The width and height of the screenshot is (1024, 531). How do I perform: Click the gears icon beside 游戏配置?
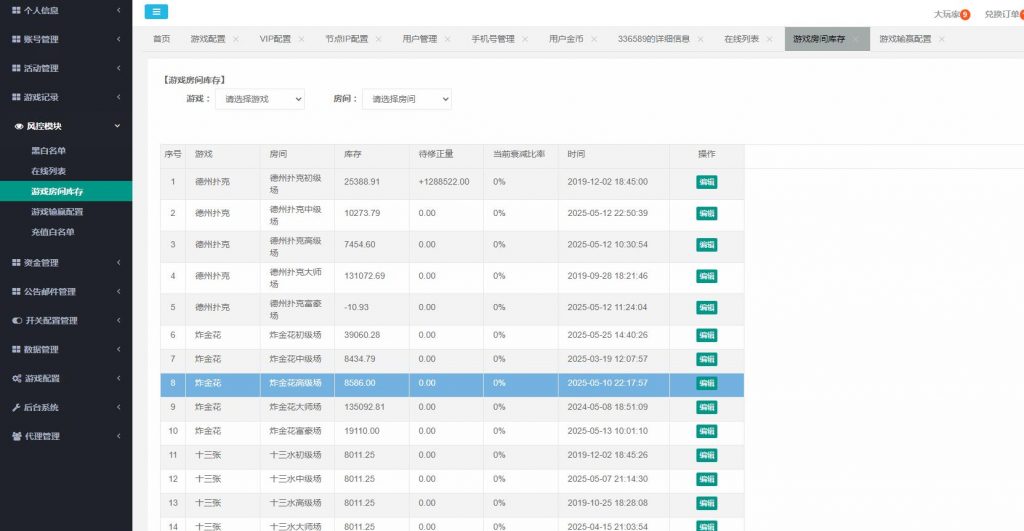(16, 379)
